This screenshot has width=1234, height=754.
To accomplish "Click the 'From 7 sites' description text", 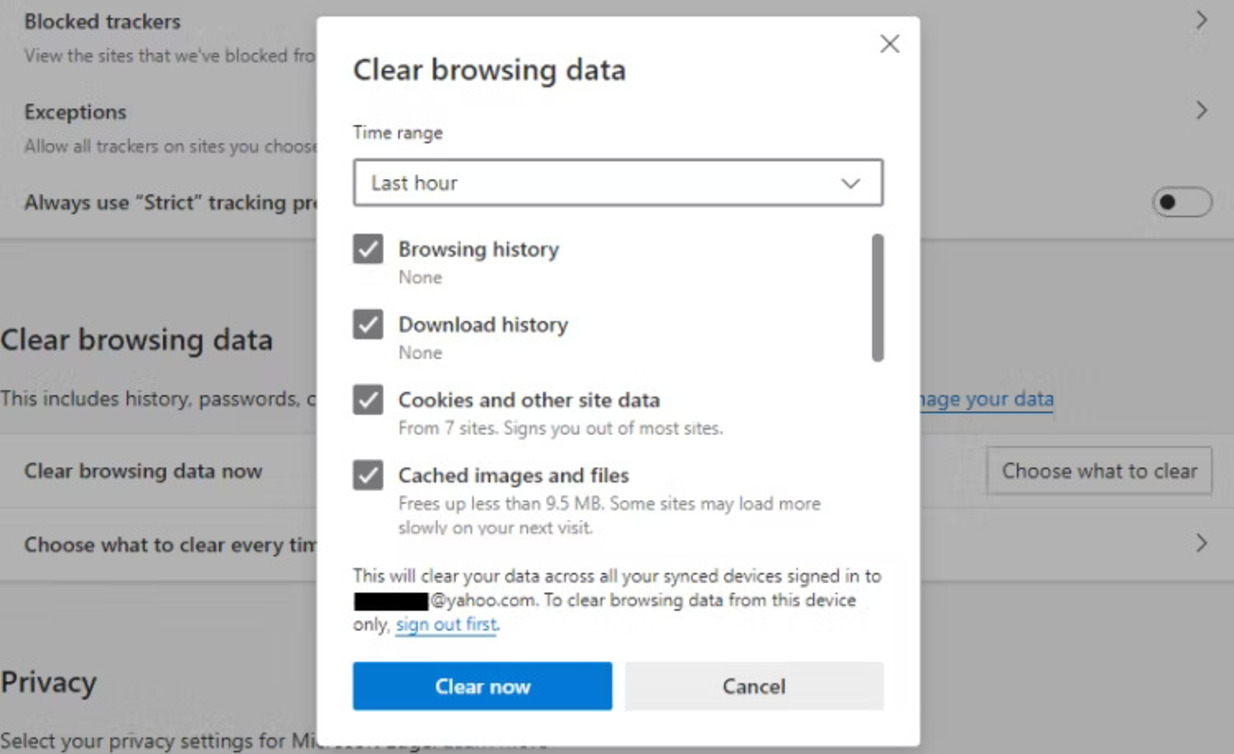I will pyautogui.click(x=560, y=428).
